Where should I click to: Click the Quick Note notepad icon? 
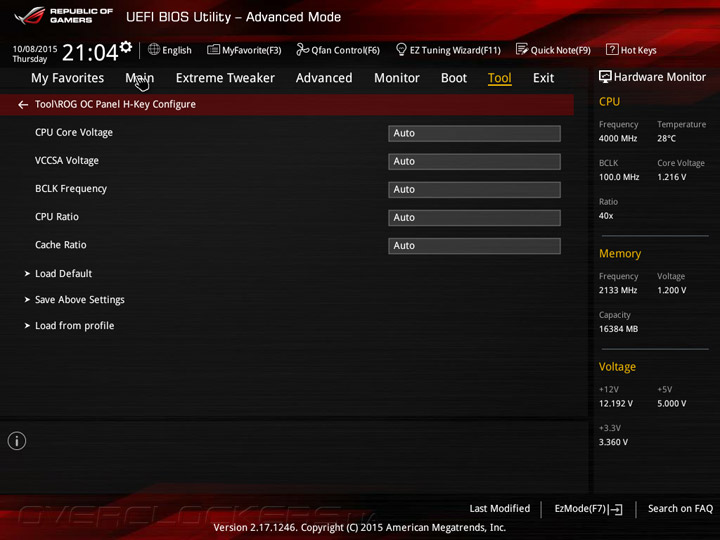(x=522, y=49)
